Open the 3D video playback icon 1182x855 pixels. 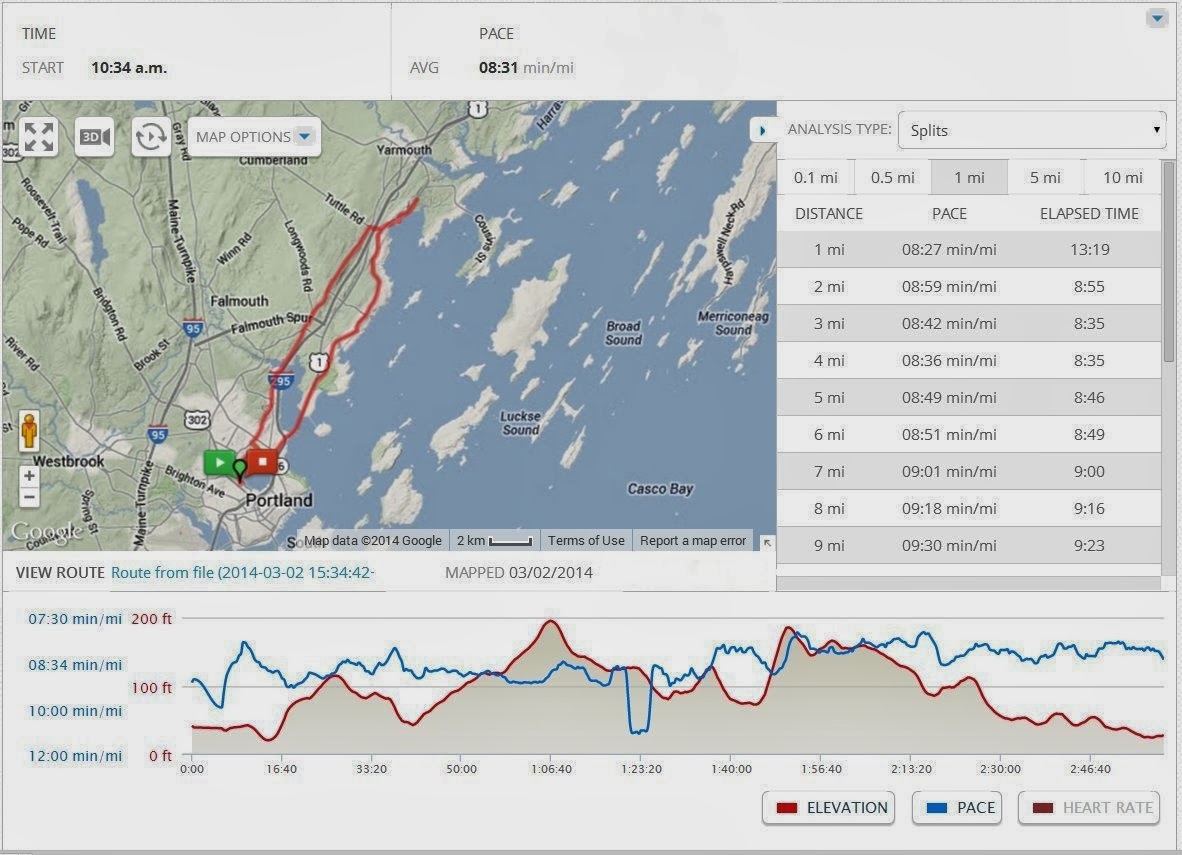95,136
